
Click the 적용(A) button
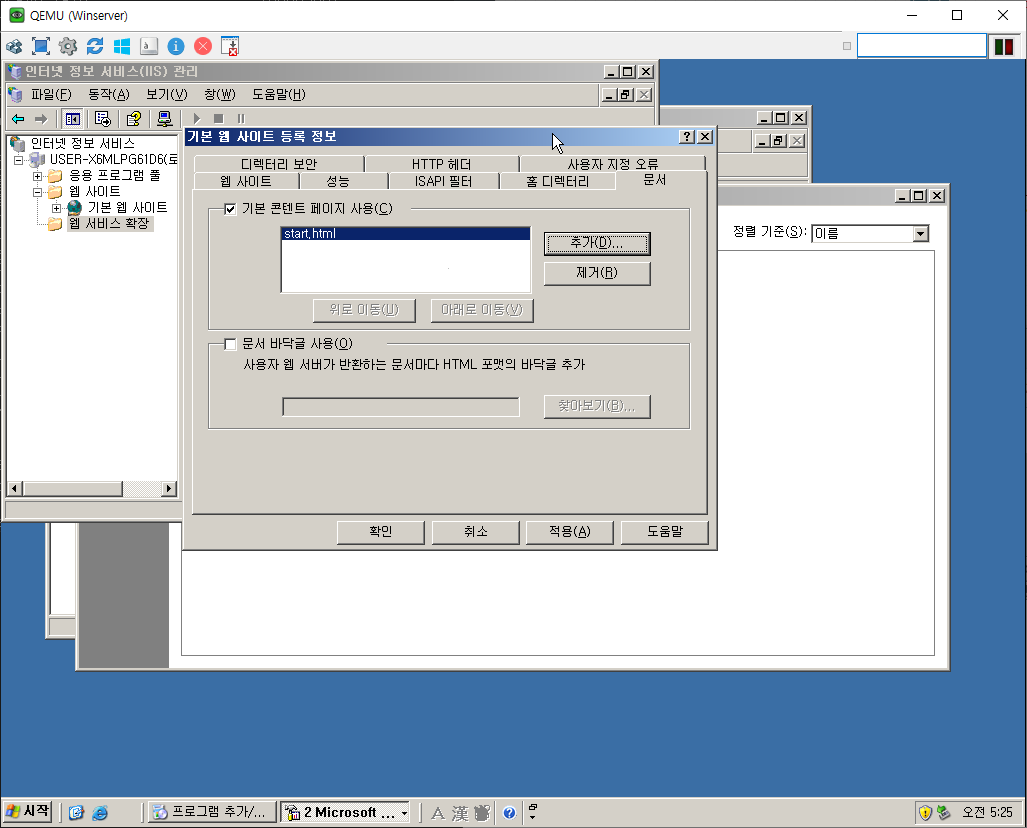point(570,532)
